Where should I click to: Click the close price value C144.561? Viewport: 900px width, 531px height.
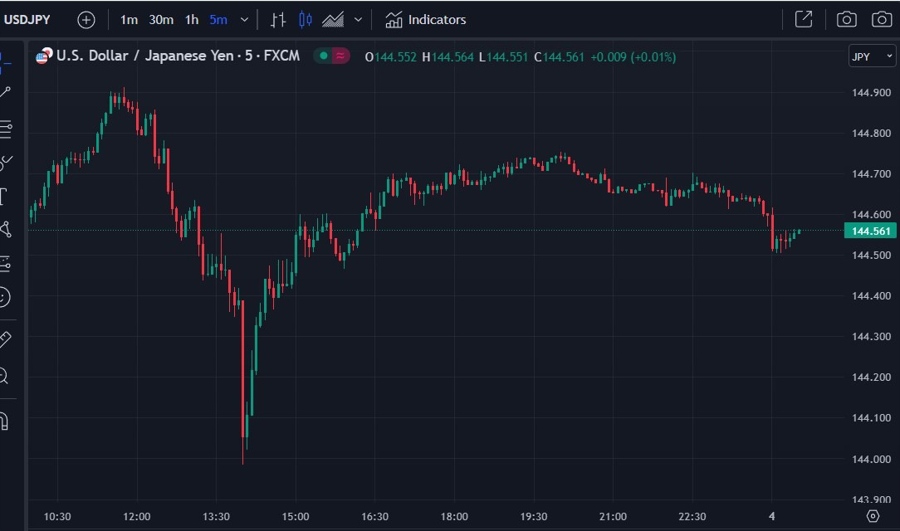558,57
